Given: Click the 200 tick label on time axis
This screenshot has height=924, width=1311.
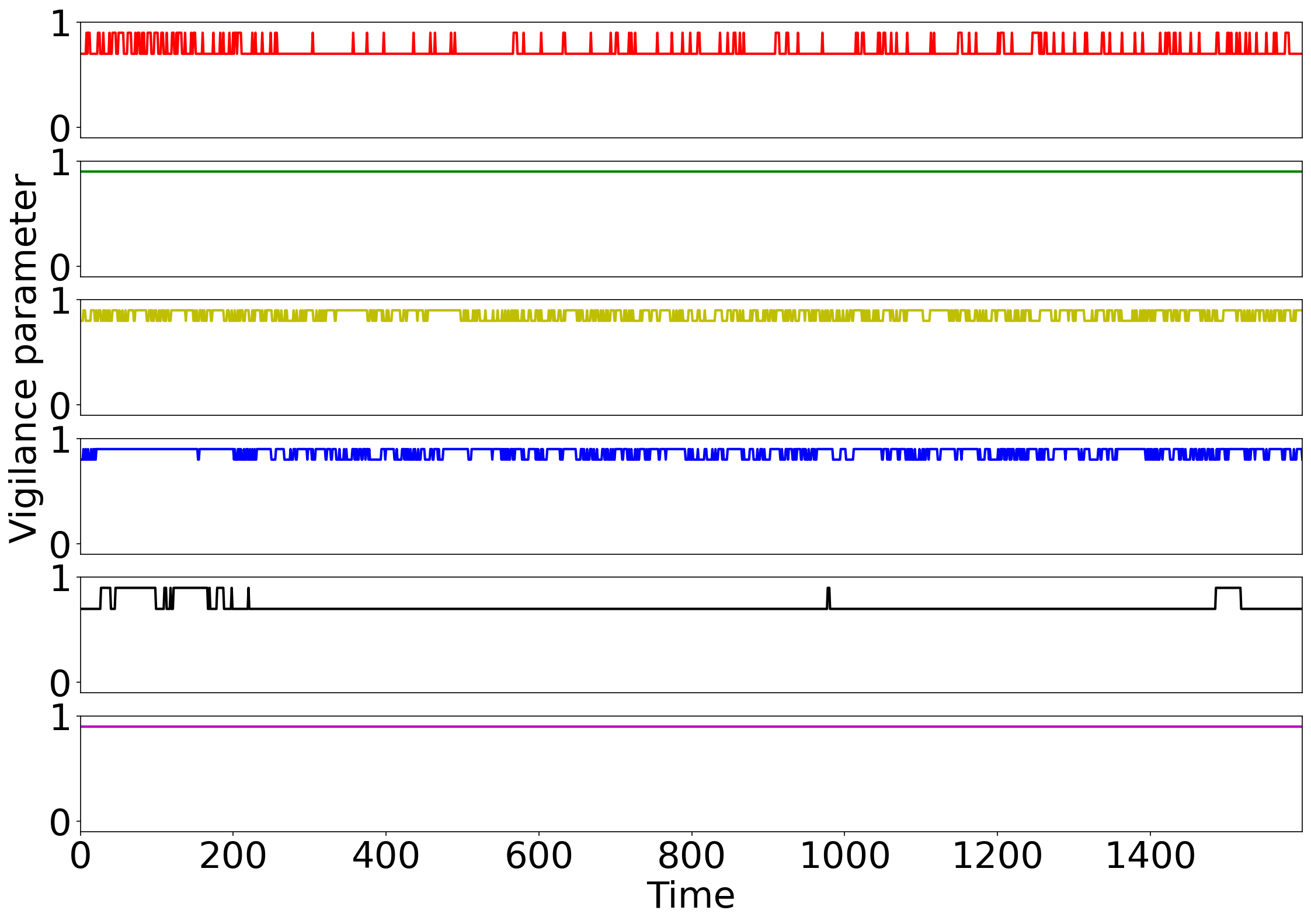Looking at the screenshot, I should click(x=232, y=856).
